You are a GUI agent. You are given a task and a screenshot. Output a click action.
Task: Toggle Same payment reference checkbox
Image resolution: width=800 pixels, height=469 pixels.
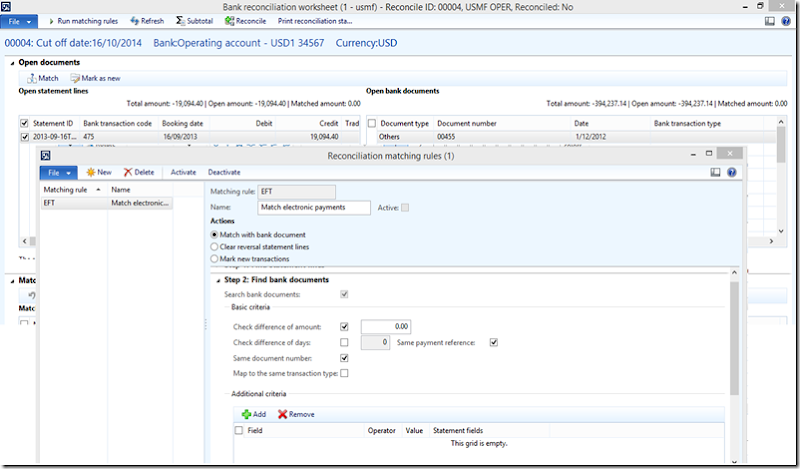pos(494,342)
